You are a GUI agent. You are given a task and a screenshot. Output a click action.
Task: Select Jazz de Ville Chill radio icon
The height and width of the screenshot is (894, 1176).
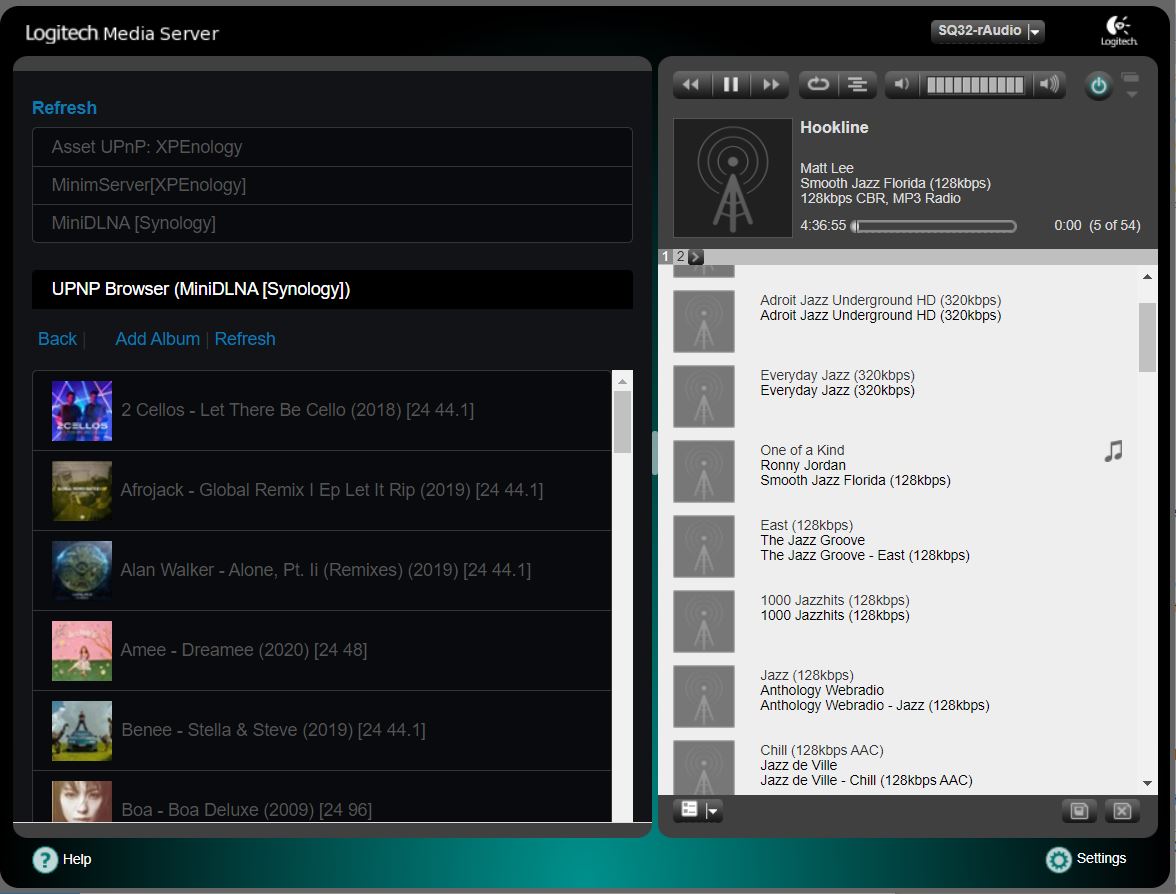(704, 767)
